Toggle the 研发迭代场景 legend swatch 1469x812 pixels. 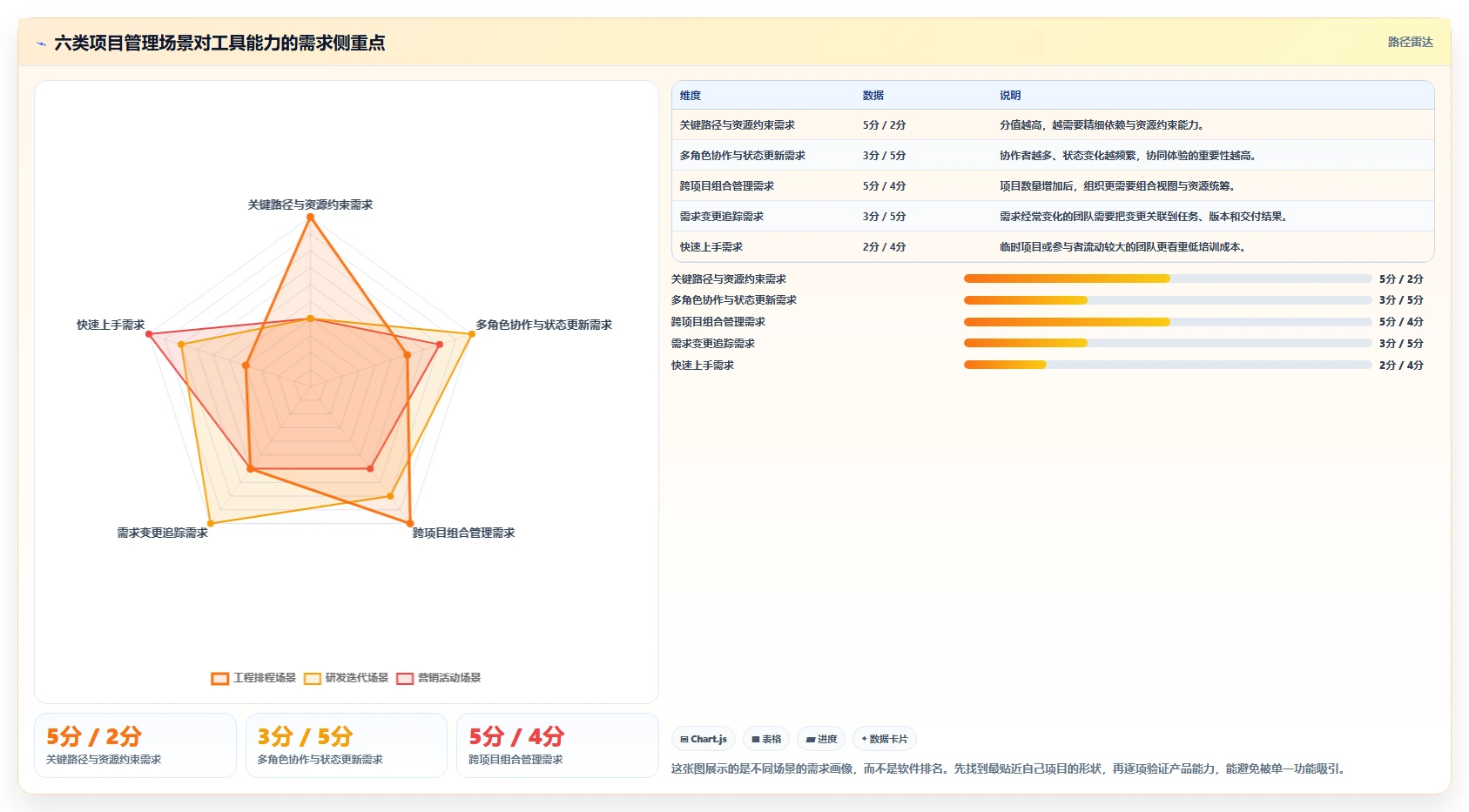click(313, 678)
